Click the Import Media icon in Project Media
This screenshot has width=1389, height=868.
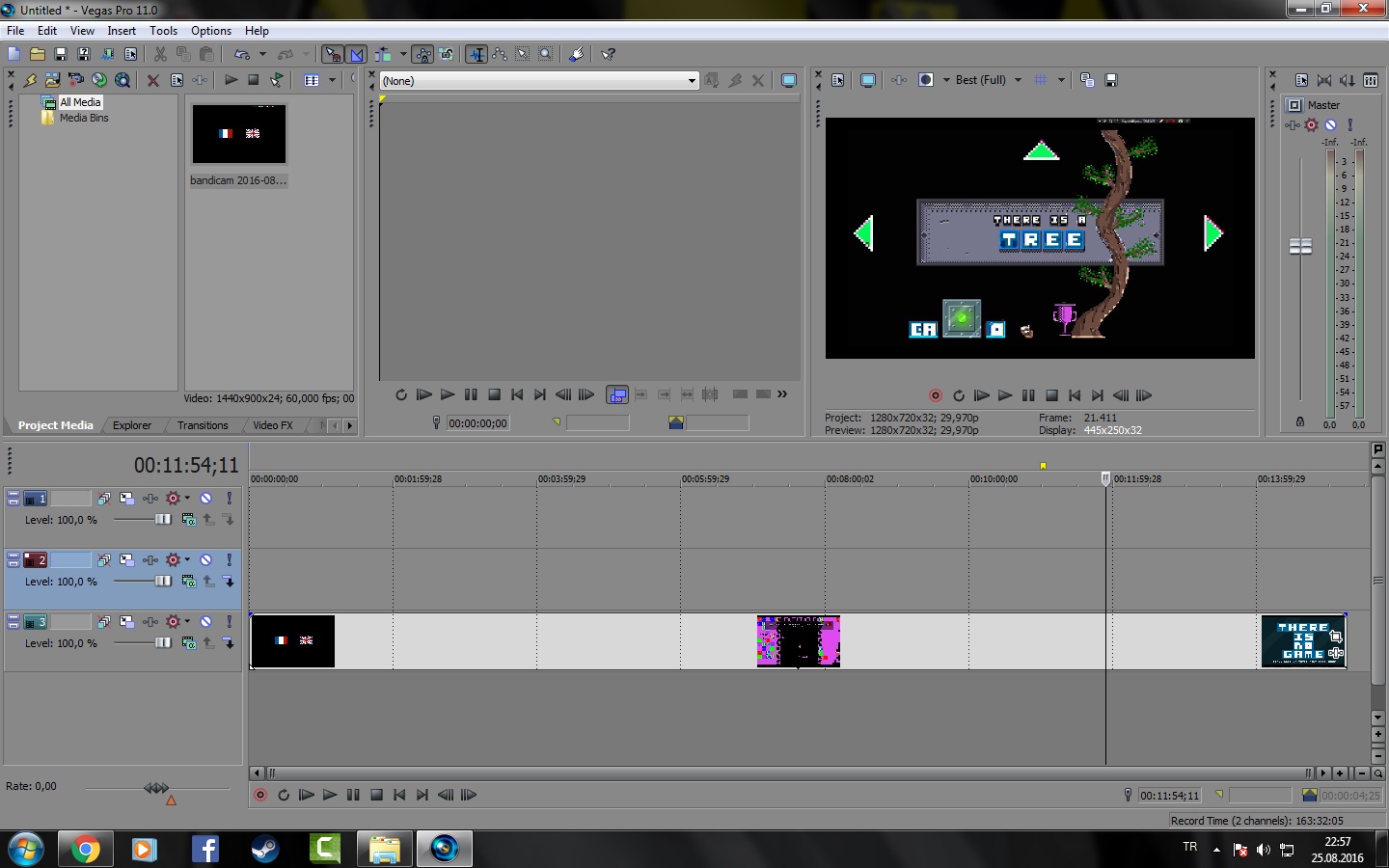tap(53, 80)
